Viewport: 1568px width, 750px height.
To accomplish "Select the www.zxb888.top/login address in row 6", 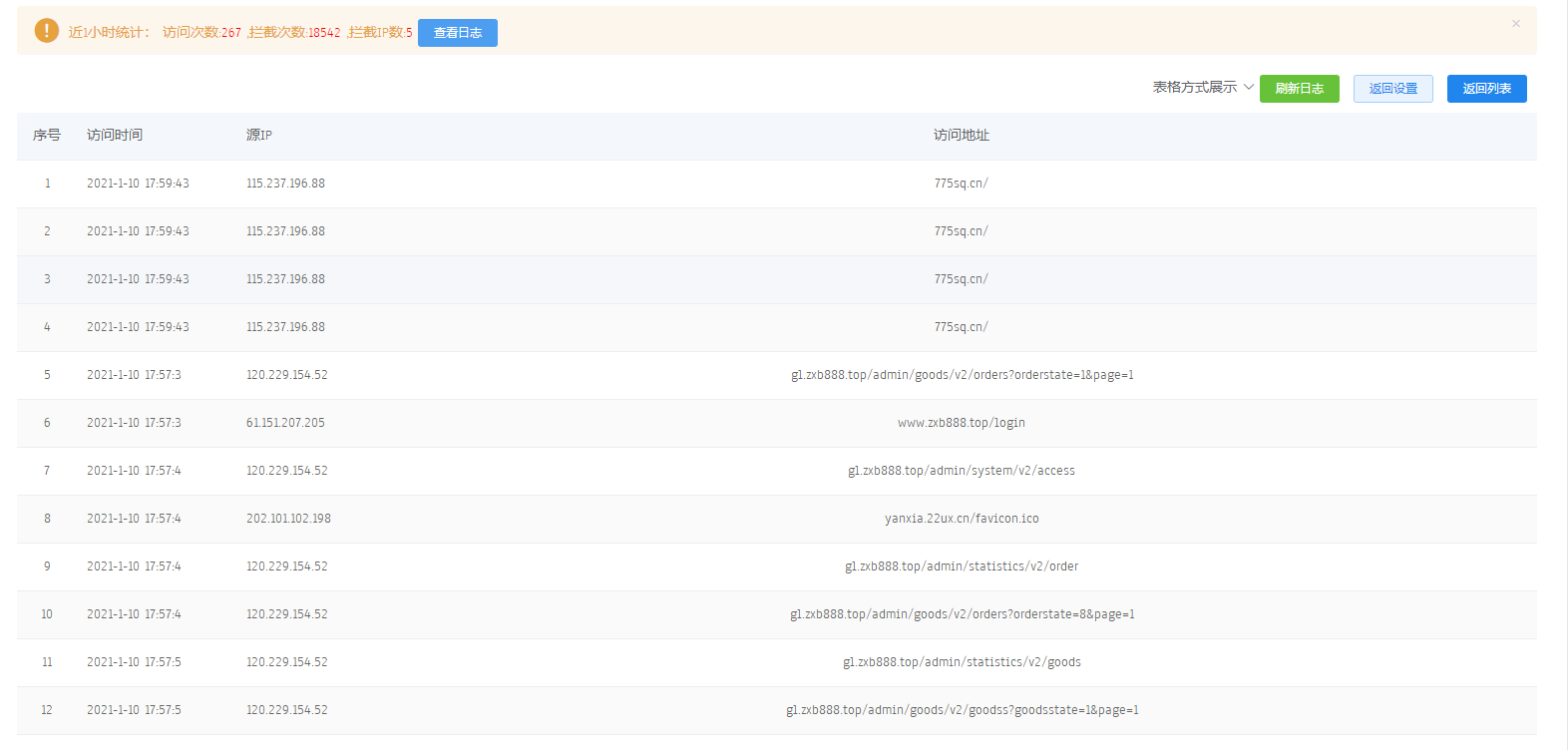I will tap(961, 423).
